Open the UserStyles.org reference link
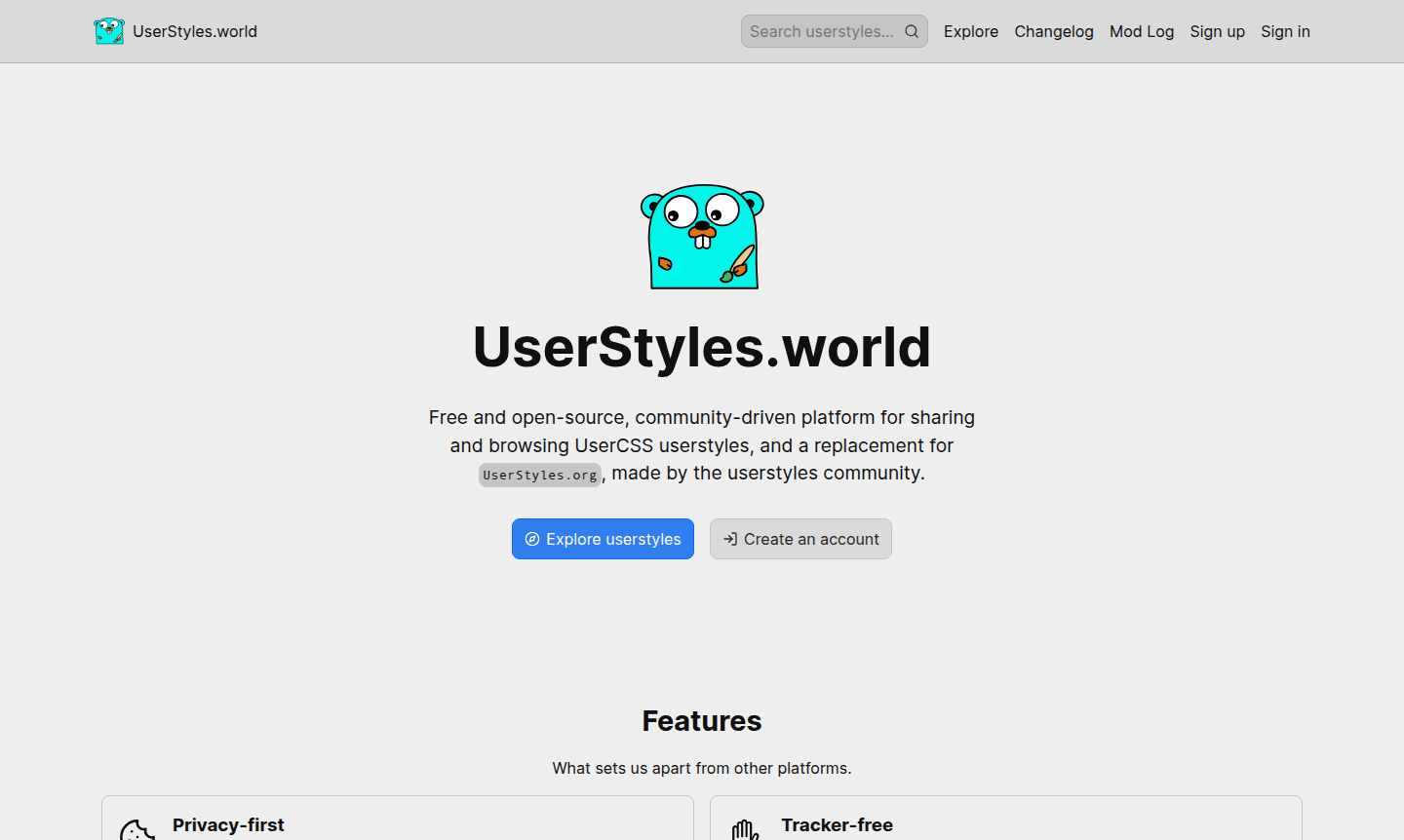Screen dimensions: 1404x840 [540, 475]
